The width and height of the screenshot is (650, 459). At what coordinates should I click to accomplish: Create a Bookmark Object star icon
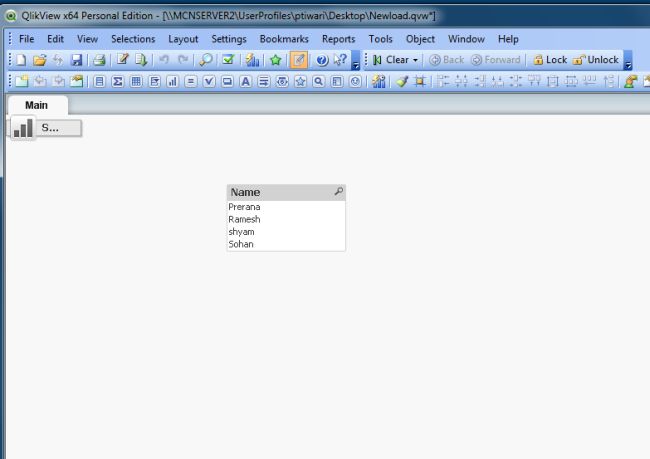click(x=300, y=81)
